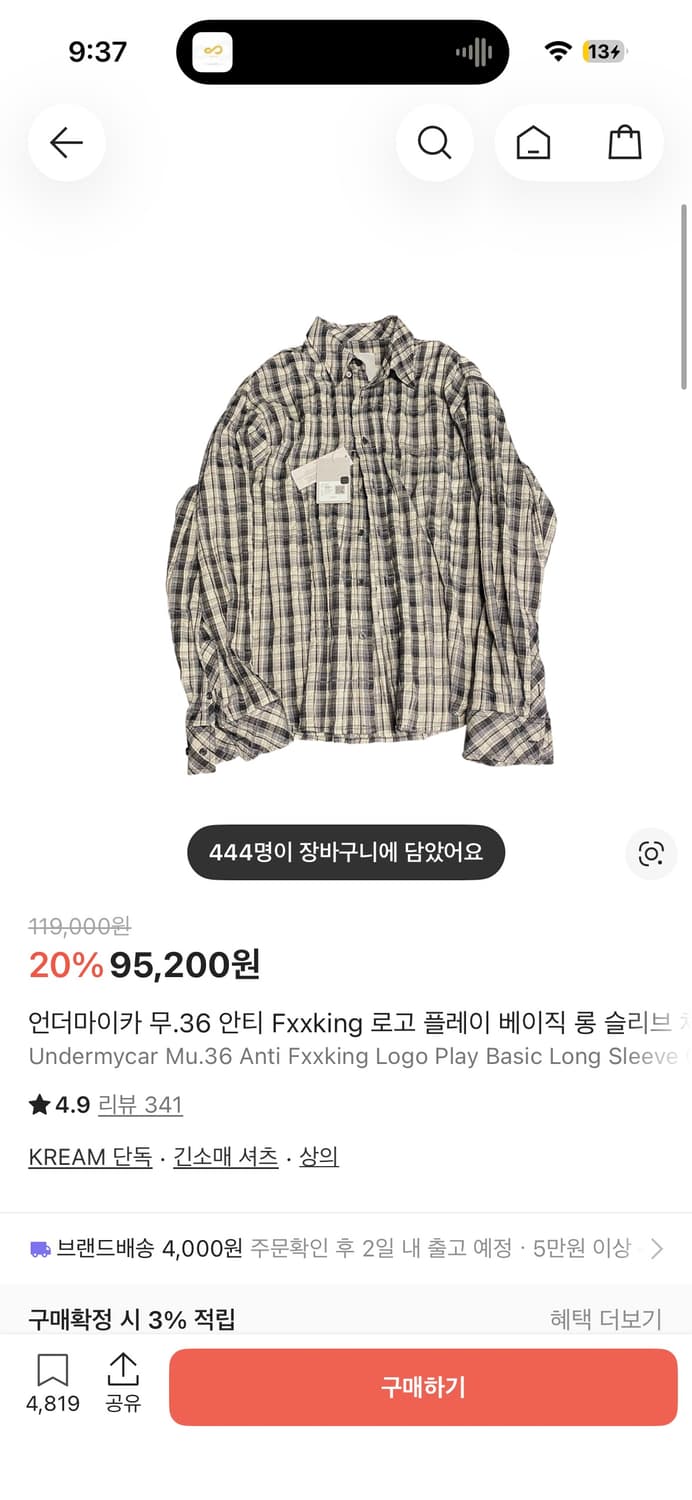The width and height of the screenshot is (692, 1500).
Task: Tap the 444명이 장바구니에 담았어요 badge
Action: [345, 853]
